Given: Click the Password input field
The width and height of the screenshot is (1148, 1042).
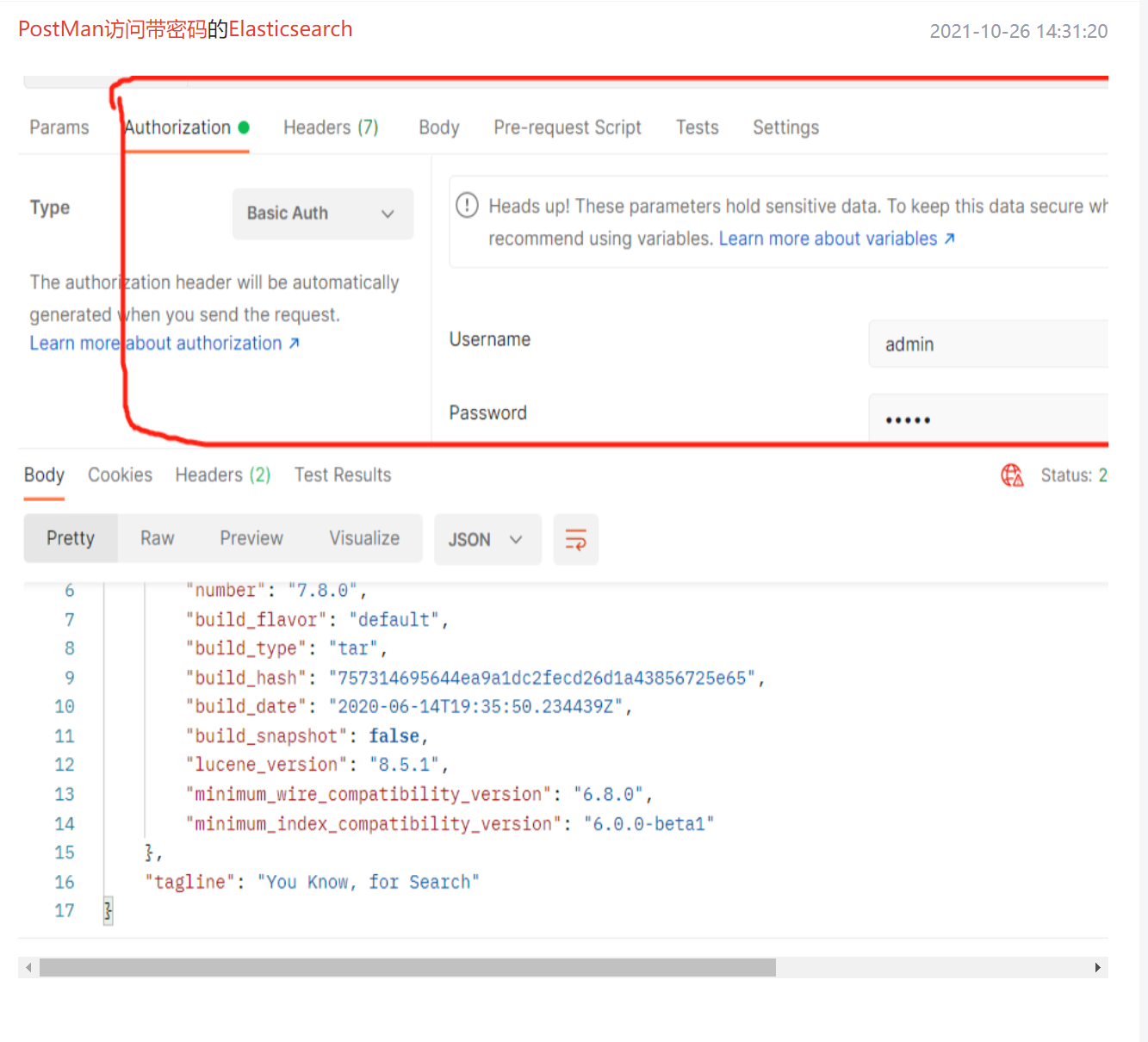Looking at the screenshot, I should [x=988, y=419].
